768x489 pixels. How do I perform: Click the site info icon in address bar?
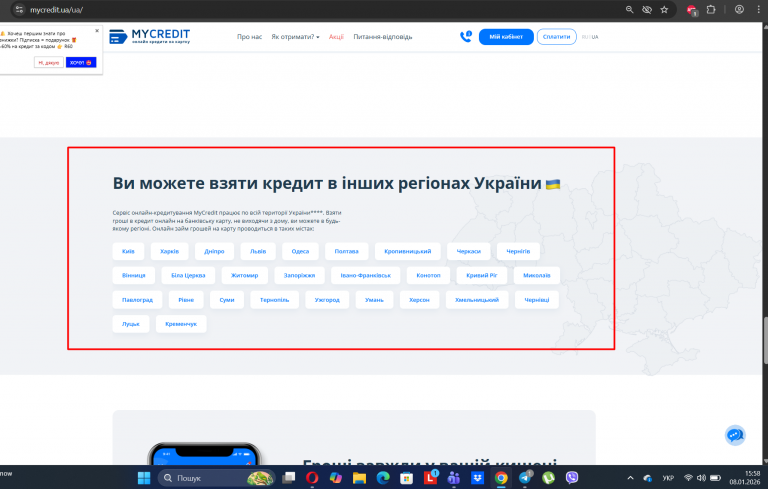click(19, 9)
